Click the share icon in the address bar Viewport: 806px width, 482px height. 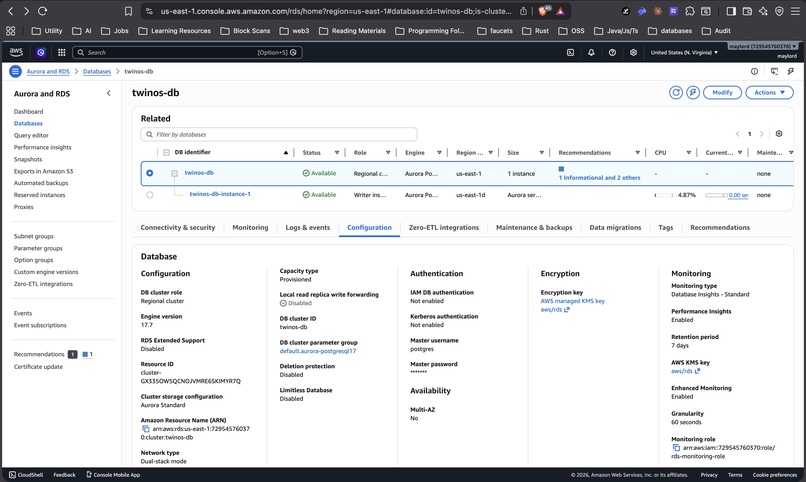pyautogui.click(x=523, y=11)
